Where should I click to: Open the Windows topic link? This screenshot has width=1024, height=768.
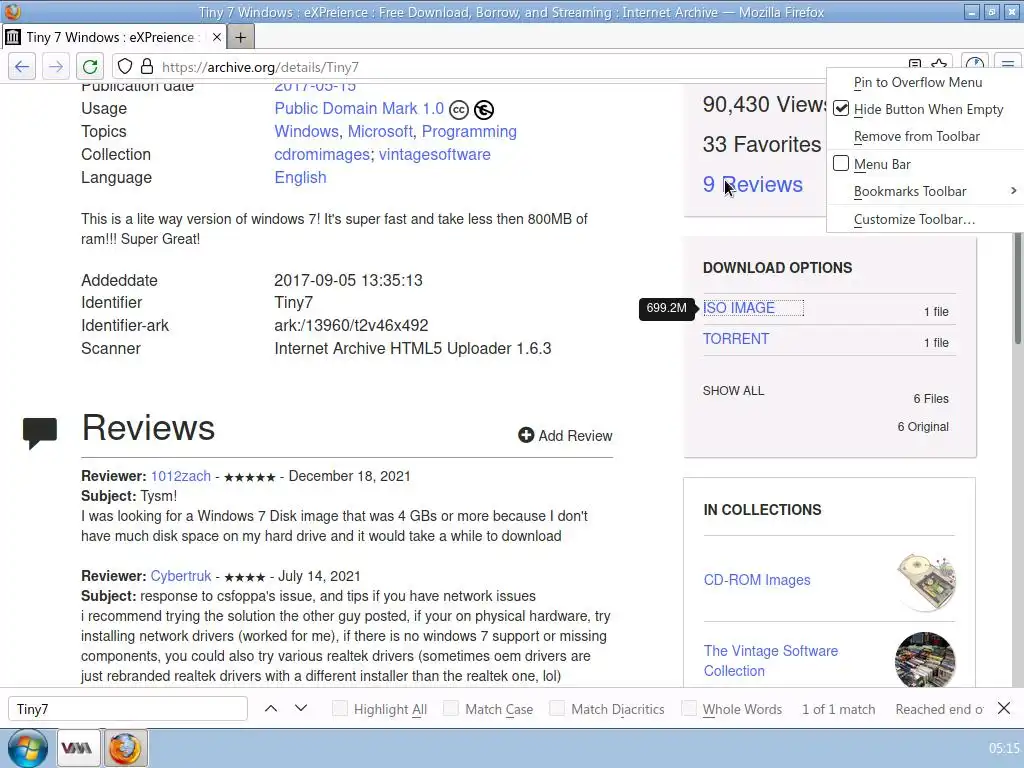tap(306, 131)
